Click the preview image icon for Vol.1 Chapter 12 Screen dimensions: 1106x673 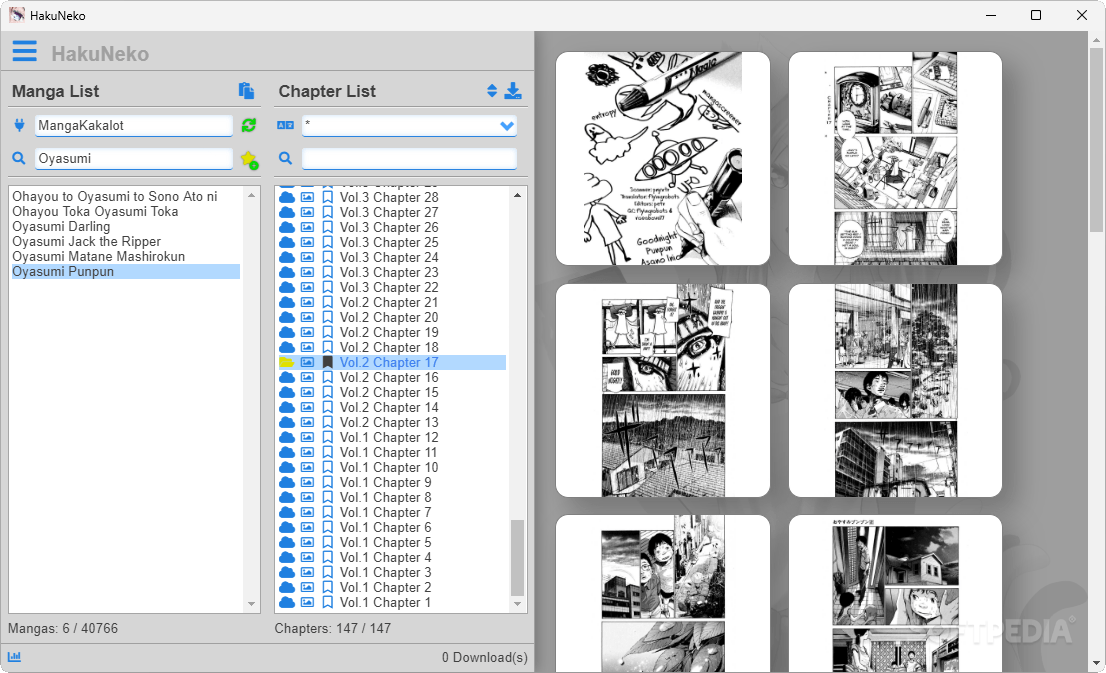tap(308, 437)
